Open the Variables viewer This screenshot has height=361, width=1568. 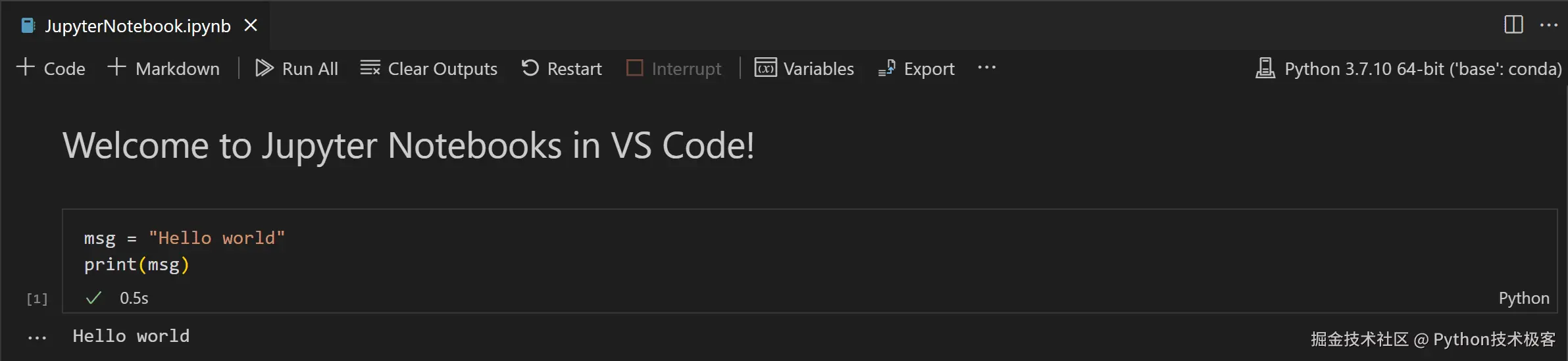pos(803,68)
